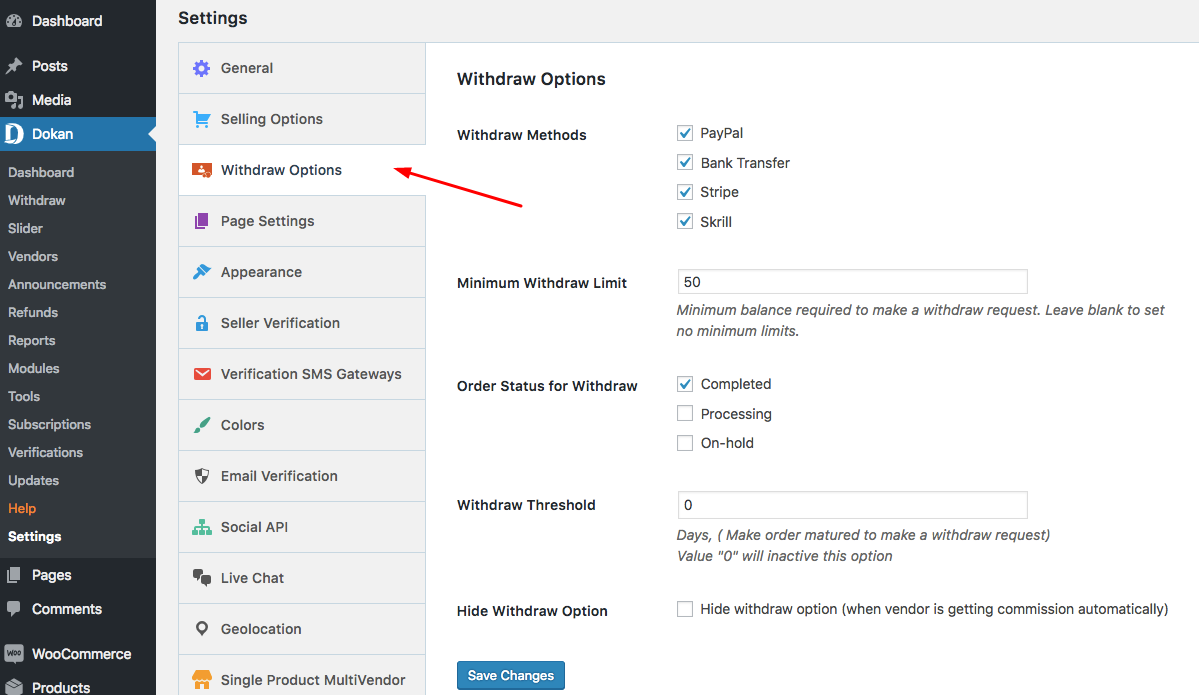
Task: Open Dokan Verifications submenu link
Action: 45,453
